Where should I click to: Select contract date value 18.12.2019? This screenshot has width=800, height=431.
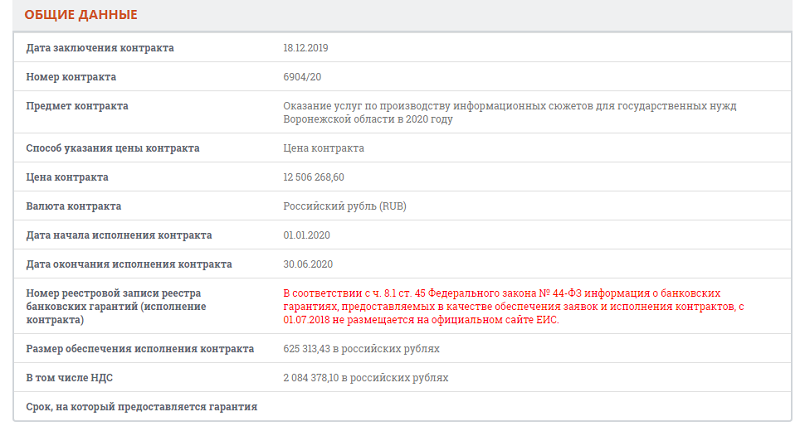(x=306, y=48)
